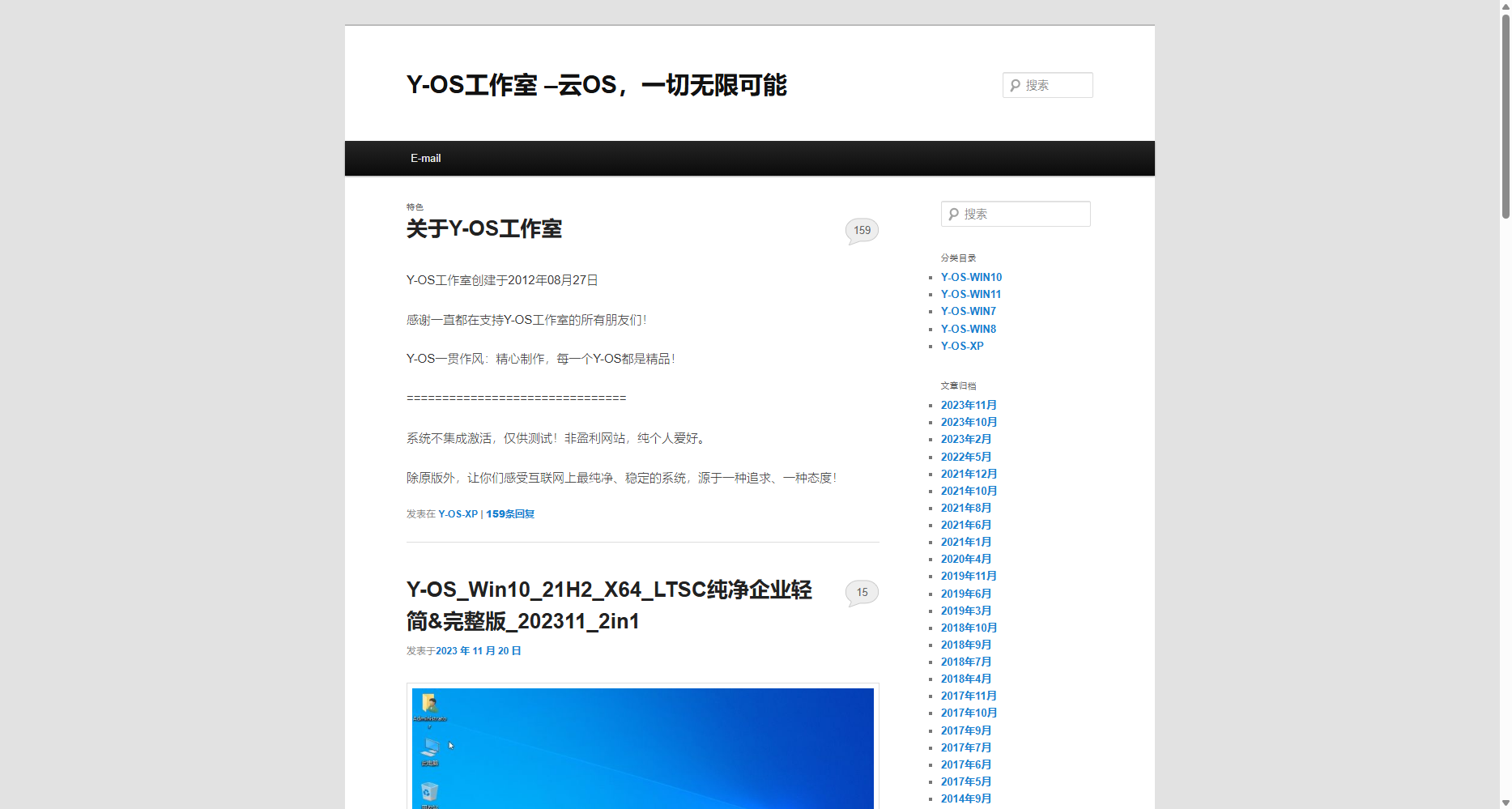Open the 2019年6月 archive
Screen dimensions: 1512x809
pos(966,594)
